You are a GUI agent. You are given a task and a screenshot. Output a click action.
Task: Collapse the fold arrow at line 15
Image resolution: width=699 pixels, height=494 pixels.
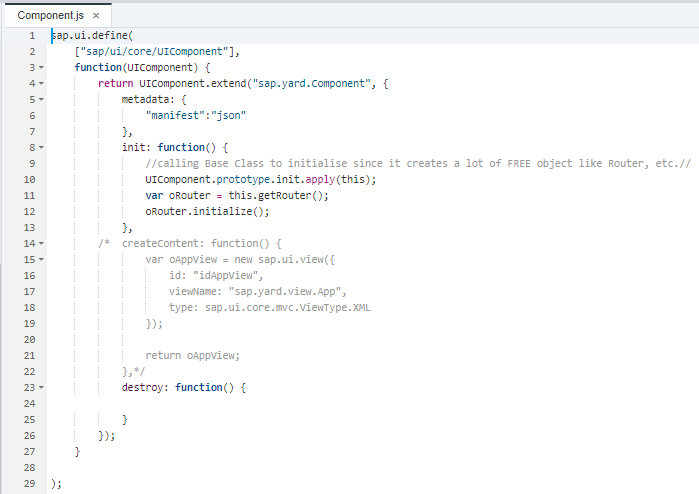click(41, 260)
